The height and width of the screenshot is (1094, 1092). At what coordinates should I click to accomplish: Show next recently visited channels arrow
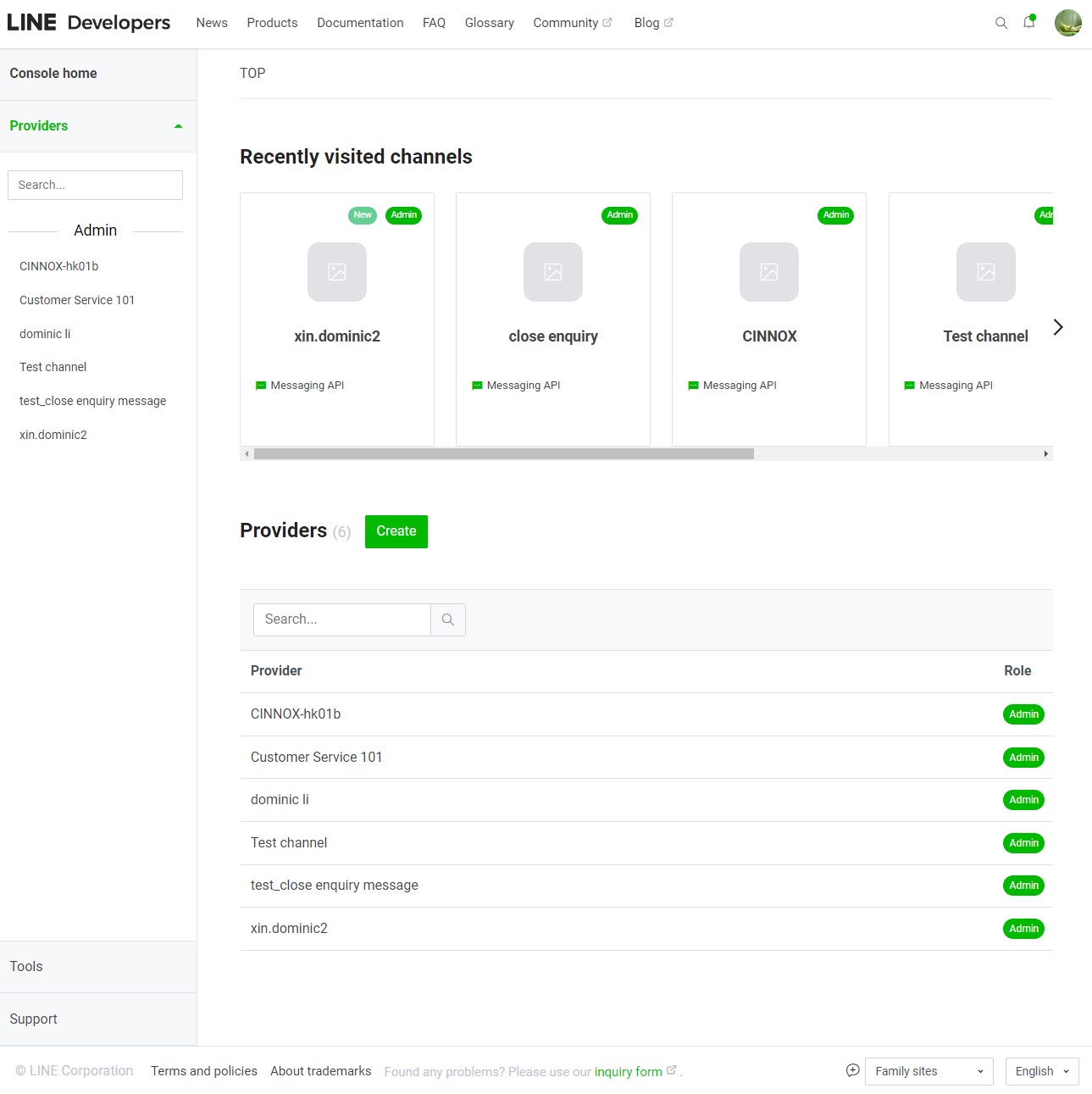tap(1058, 327)
